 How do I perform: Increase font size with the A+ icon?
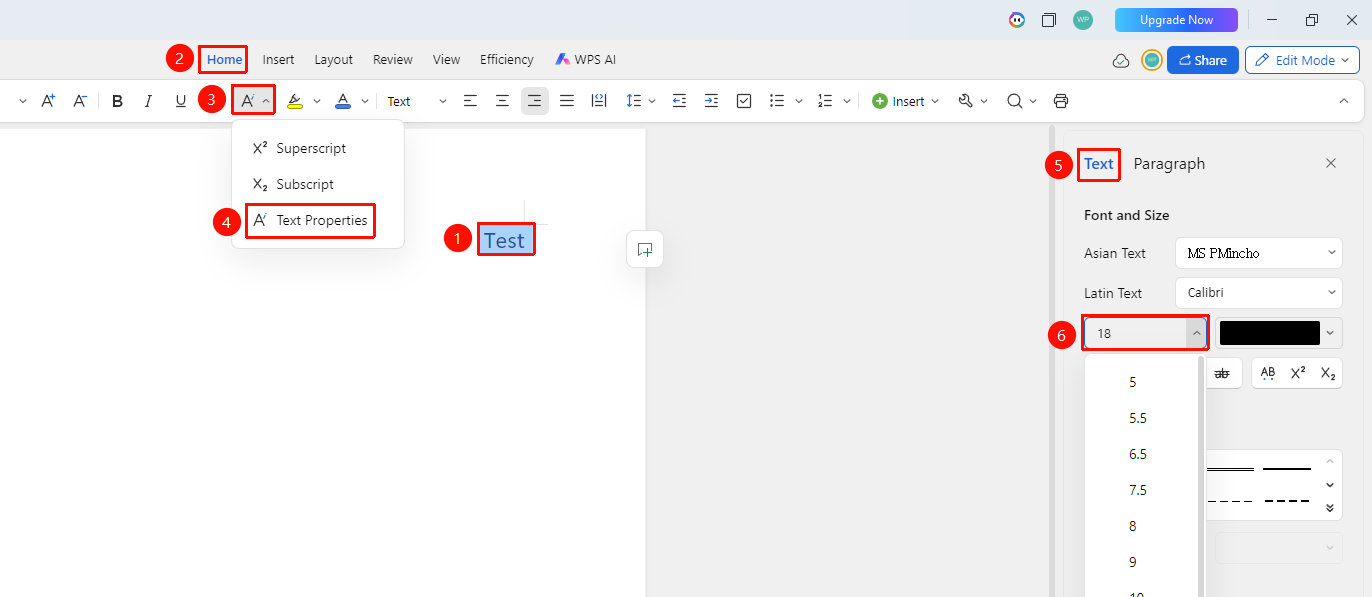pos(48,101)
